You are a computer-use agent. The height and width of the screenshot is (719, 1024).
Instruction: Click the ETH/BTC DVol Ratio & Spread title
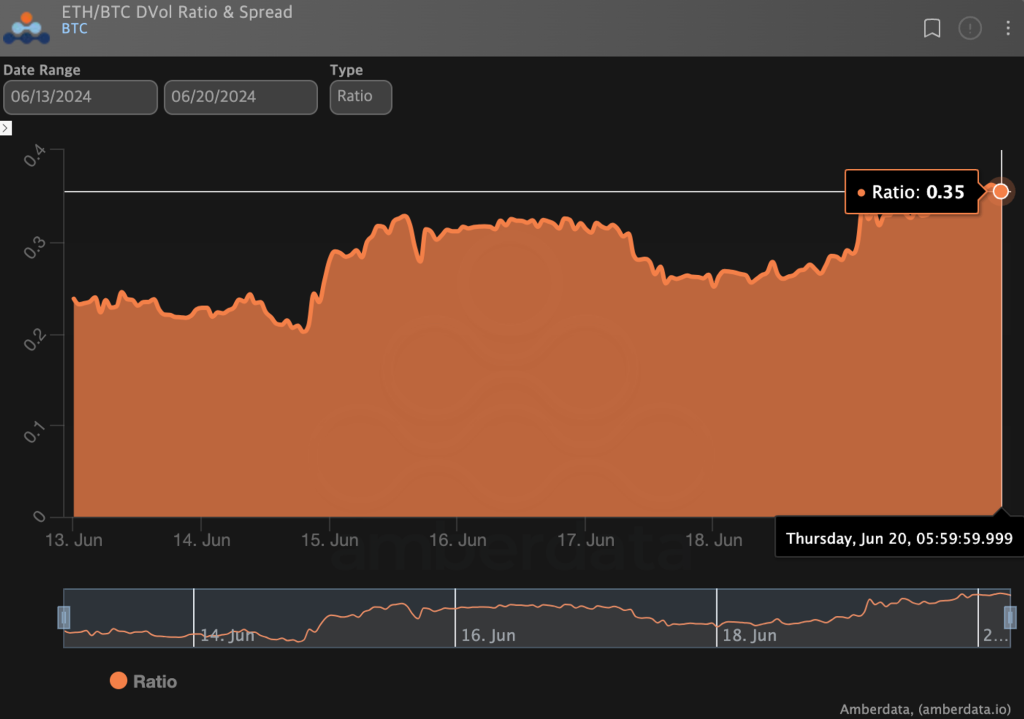(177, 12)
